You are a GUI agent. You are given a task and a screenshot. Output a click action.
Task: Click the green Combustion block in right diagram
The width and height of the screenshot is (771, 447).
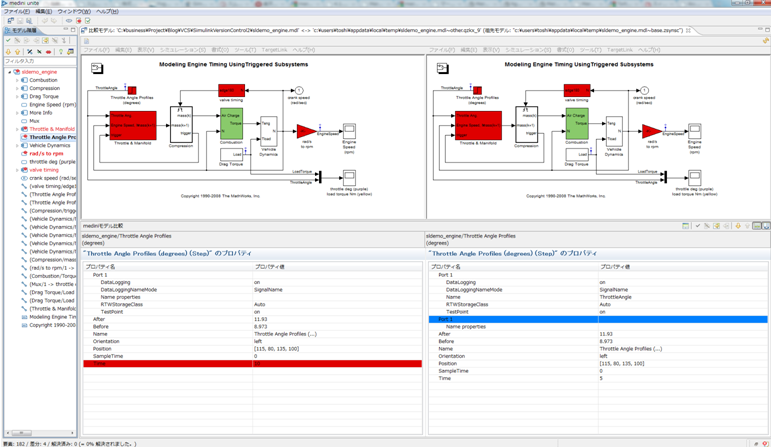[576, 125]
